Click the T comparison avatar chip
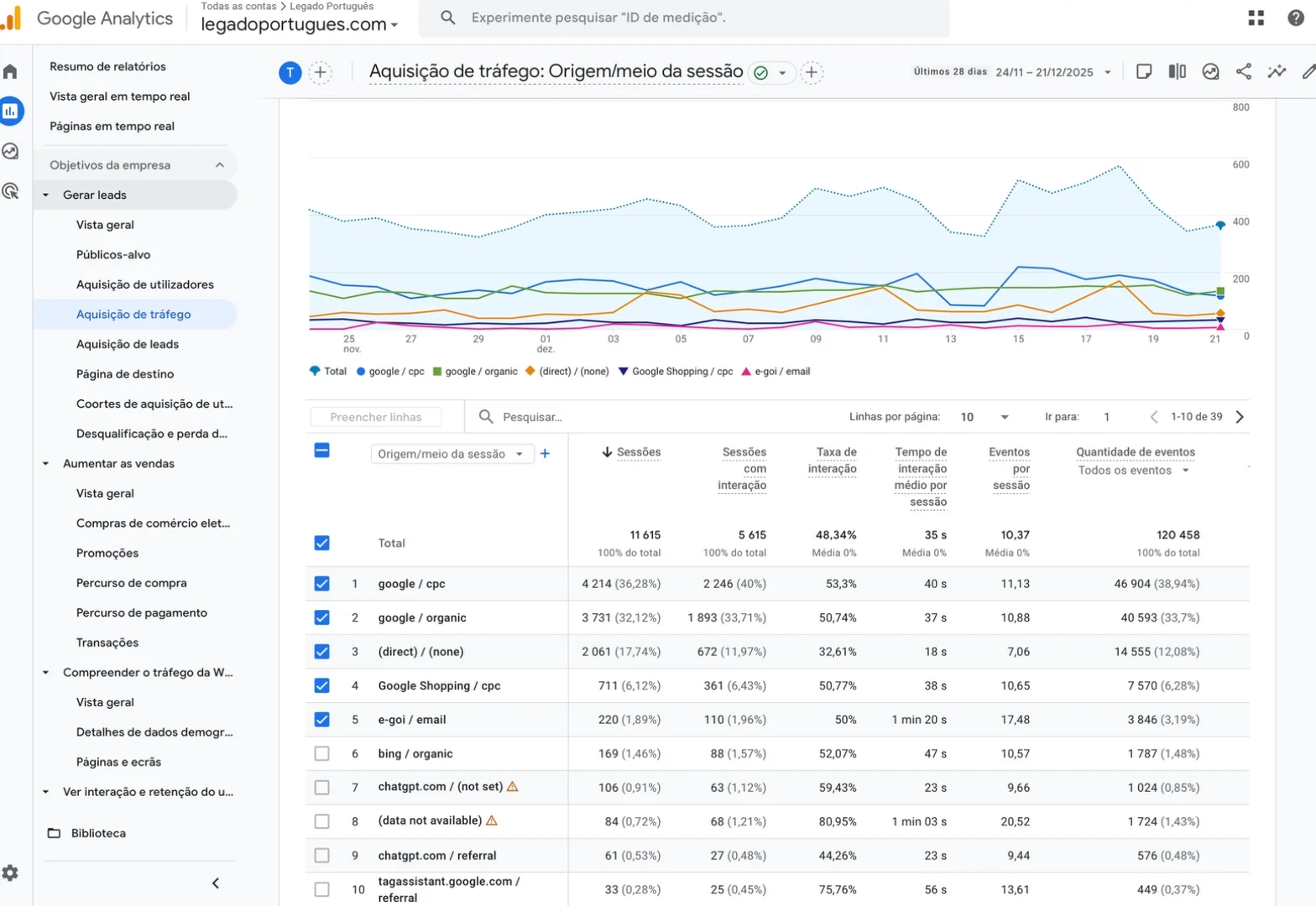 (290, 73)
